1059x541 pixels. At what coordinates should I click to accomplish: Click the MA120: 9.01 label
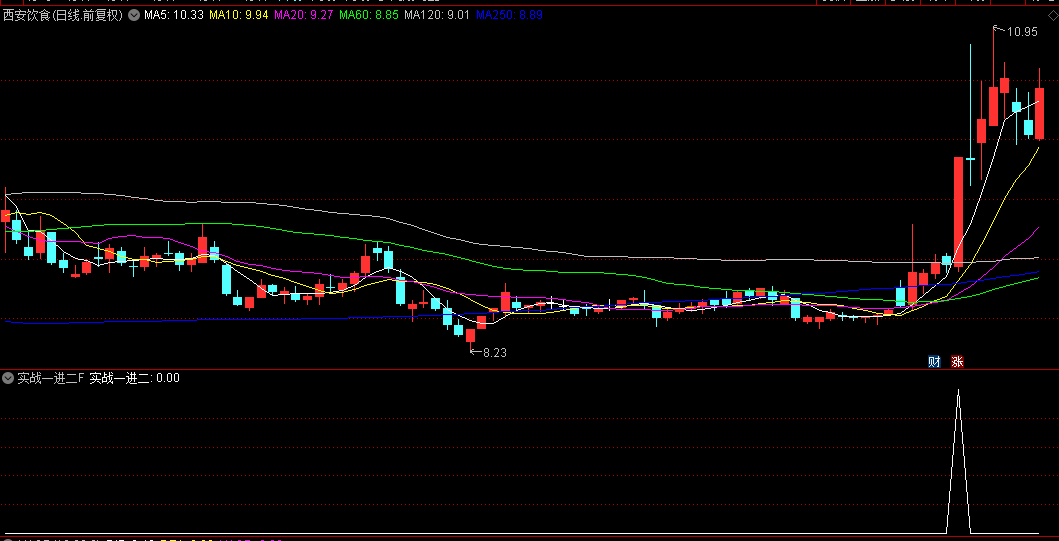point(436,15)
